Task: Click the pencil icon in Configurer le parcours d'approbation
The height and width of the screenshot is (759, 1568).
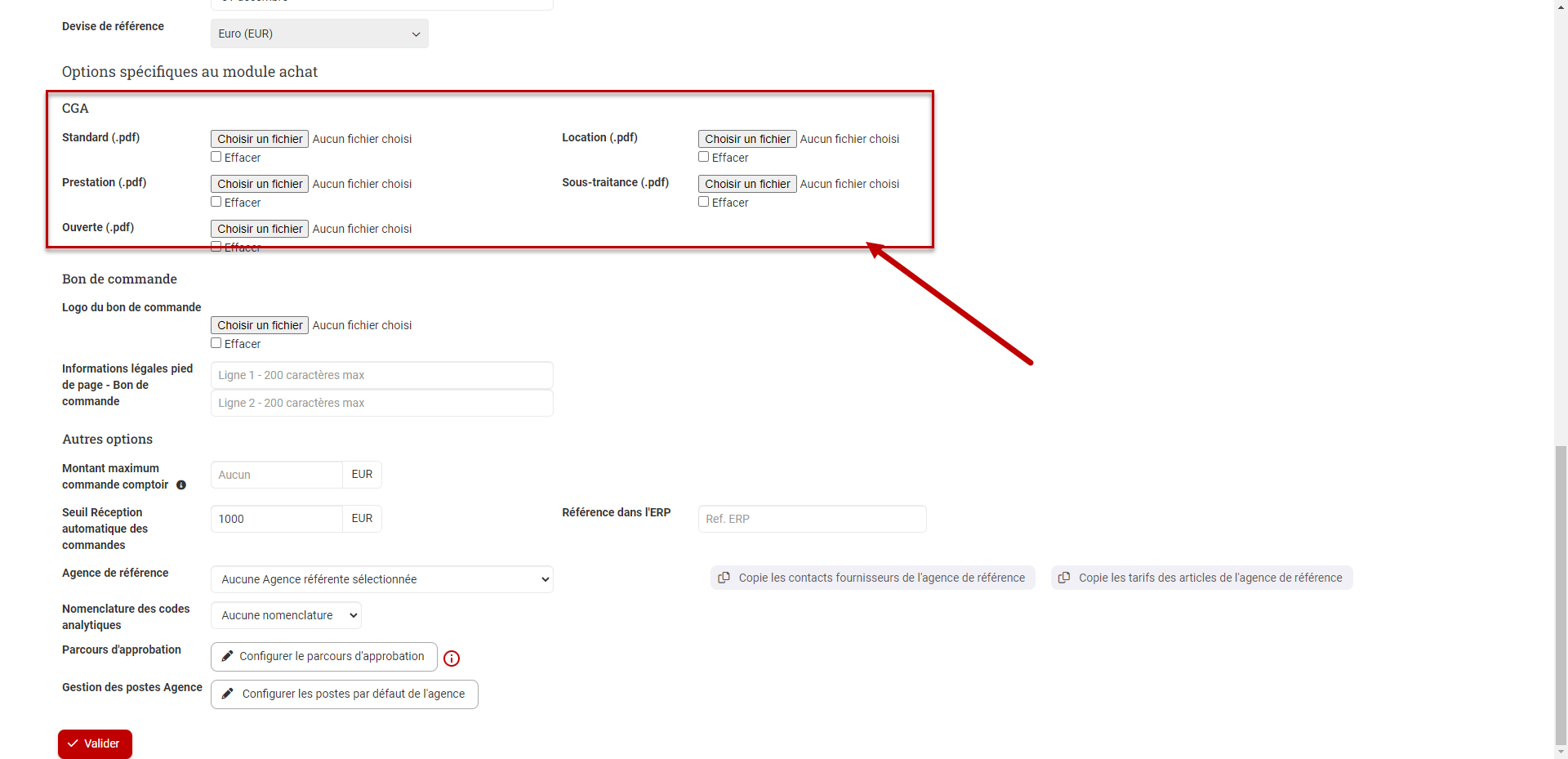Action: [x=228, y=656]
